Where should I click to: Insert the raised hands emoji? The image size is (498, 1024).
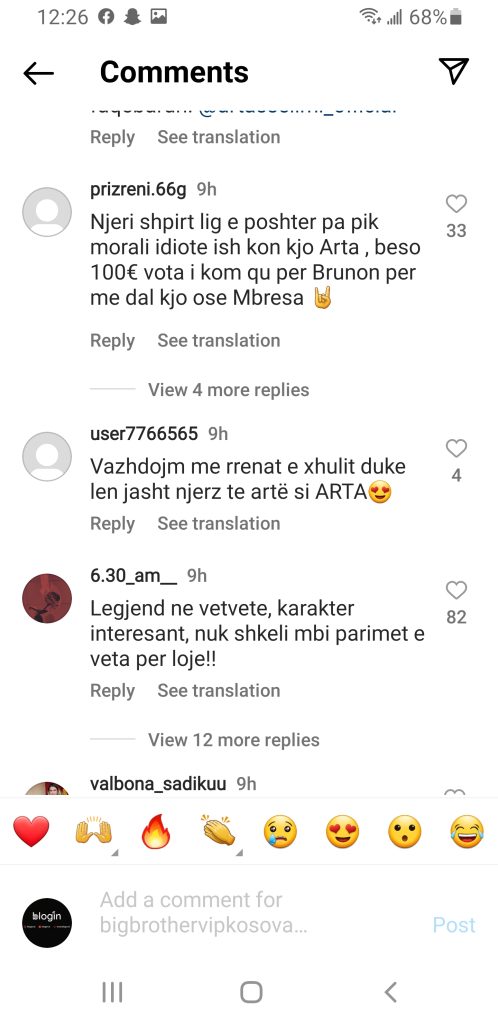pos(93,832)
